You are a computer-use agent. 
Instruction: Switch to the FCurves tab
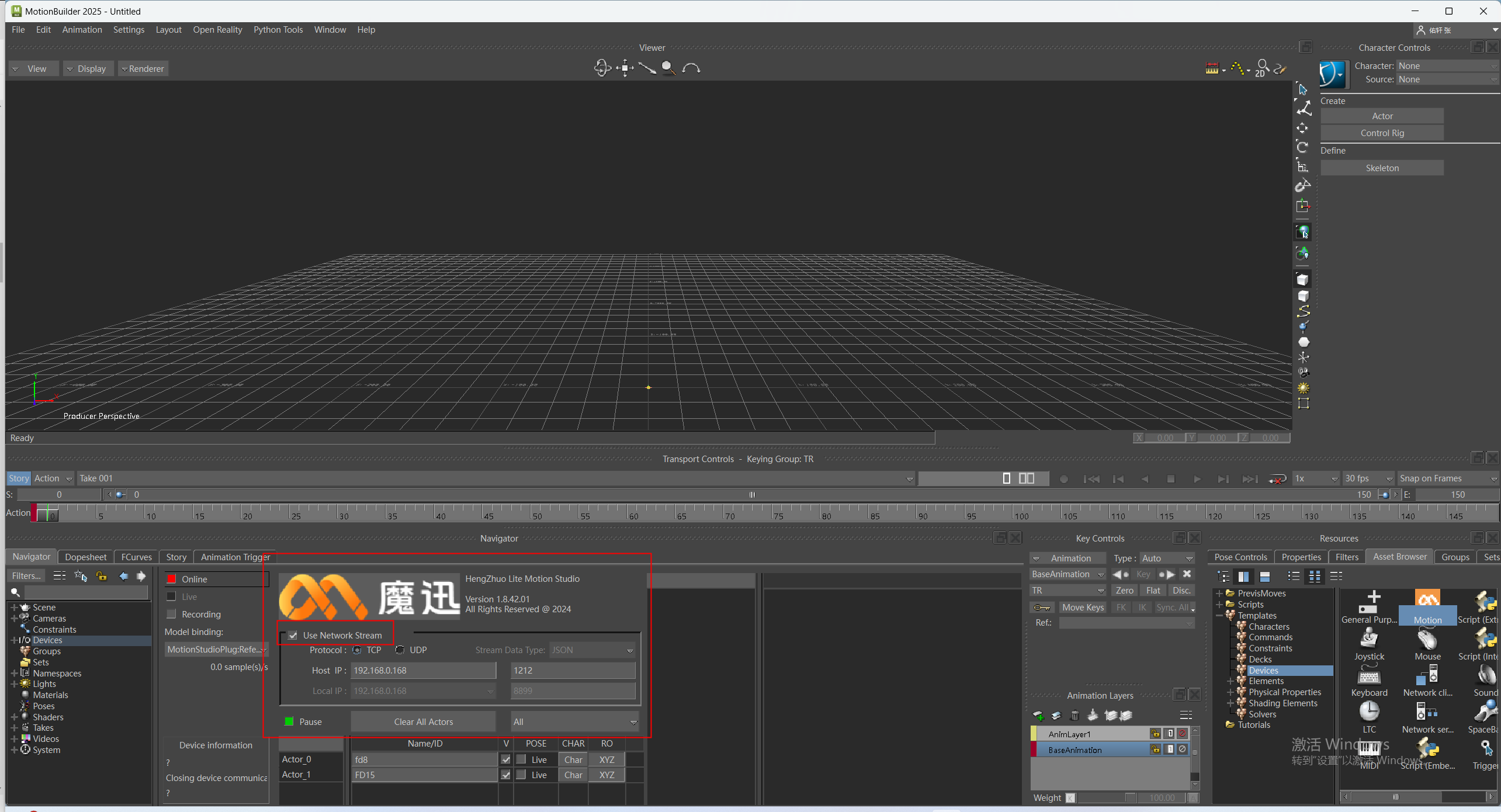pos(136,557)
